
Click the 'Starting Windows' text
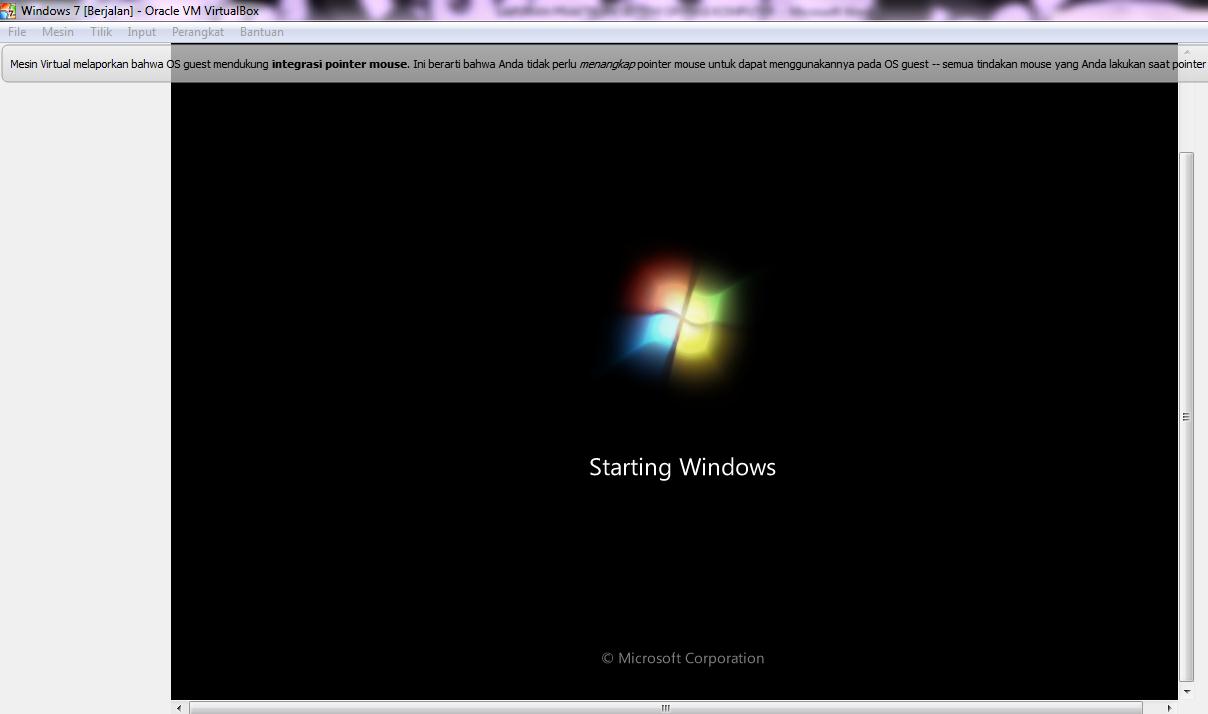click(682, 467)
